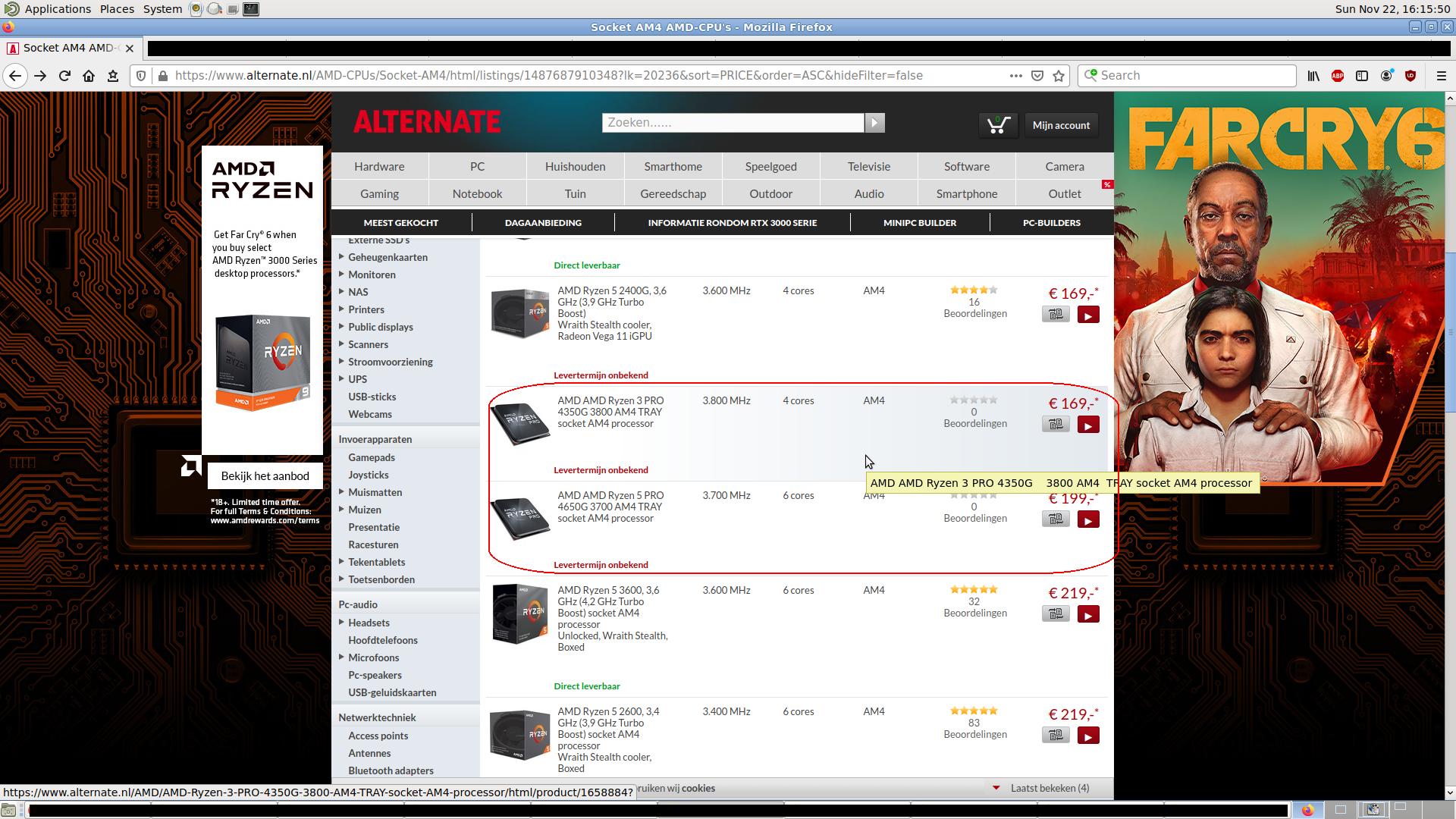Click the Firefox Search box

[1187, 76]
